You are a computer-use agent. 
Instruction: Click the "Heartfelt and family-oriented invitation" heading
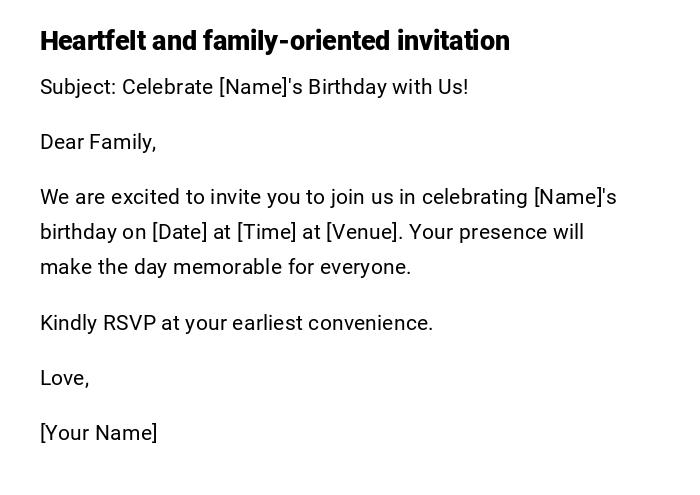(x=275, y=41)
